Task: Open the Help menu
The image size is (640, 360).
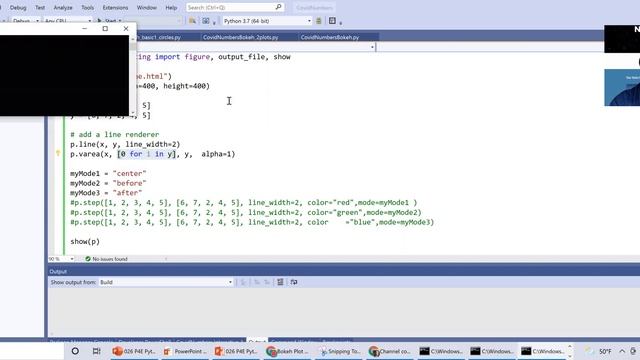Action: (x=171, y=7)
